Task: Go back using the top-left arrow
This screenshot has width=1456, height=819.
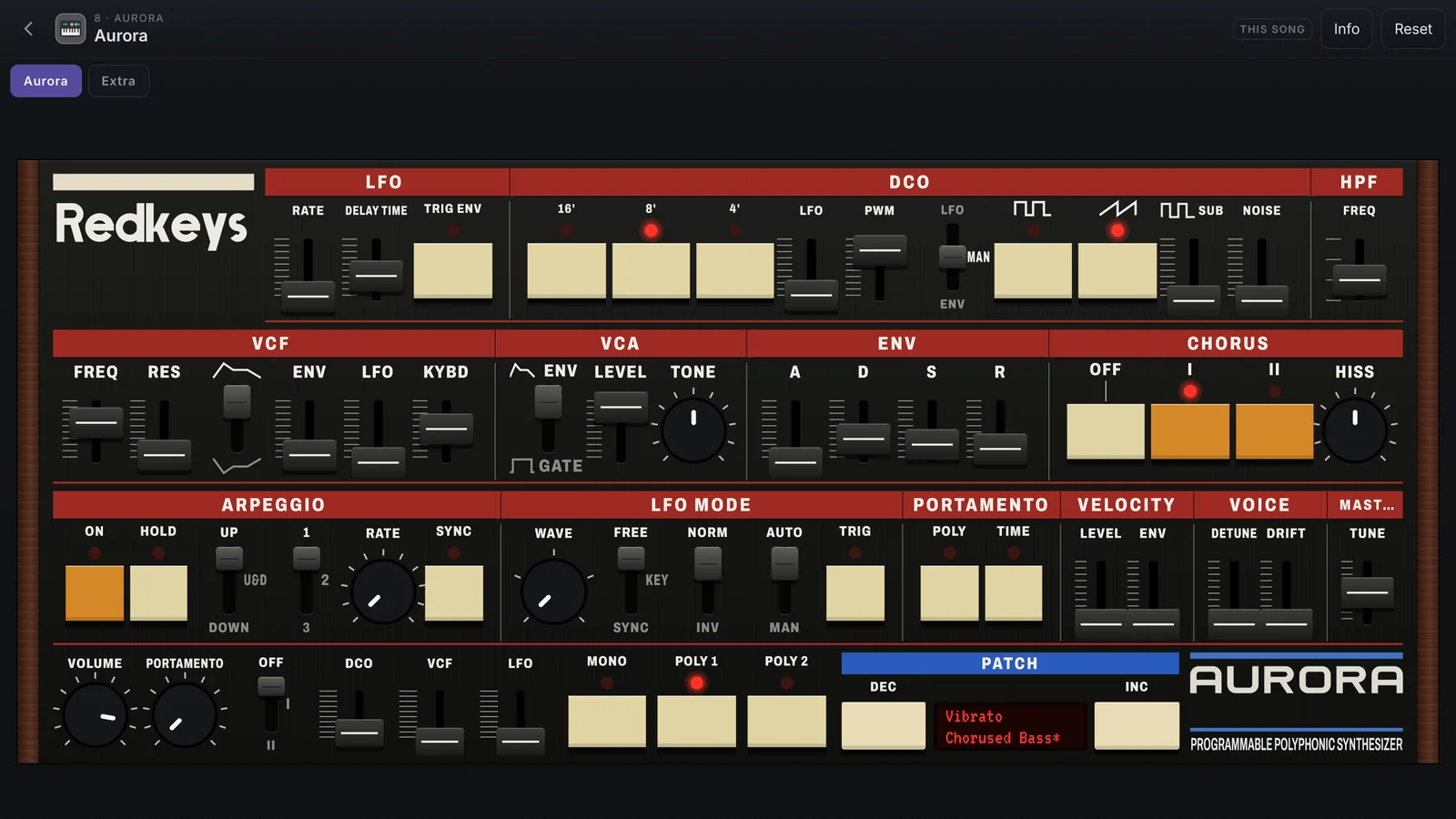Action: [x=28, y=29]
